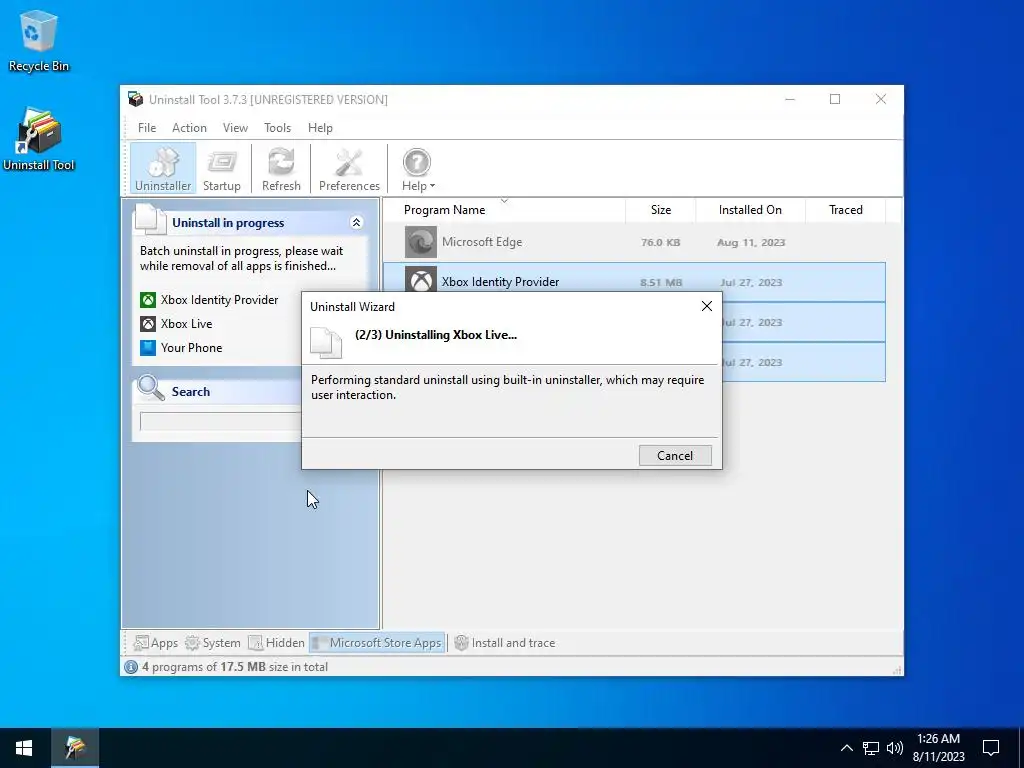
Task: Switch to the Startup toolbar section
Action: 221,168
